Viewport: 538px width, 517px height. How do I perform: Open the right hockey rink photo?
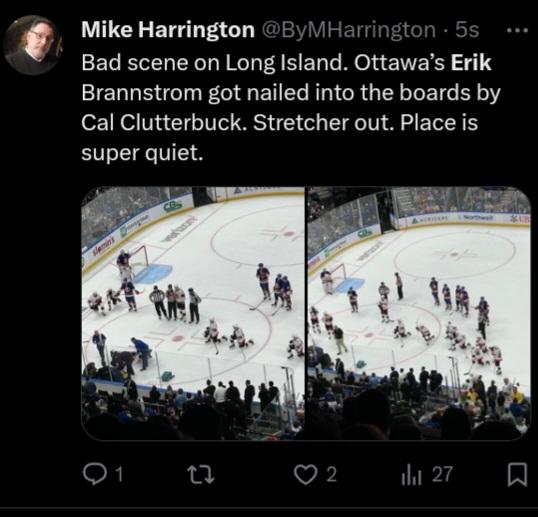pos(420,313)
